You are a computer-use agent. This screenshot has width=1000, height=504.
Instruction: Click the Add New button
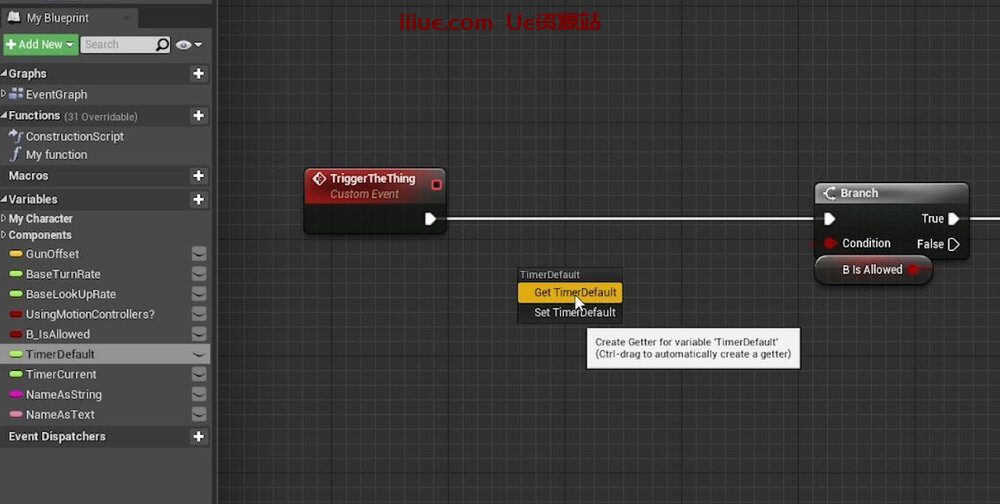(x=39, y=45)
